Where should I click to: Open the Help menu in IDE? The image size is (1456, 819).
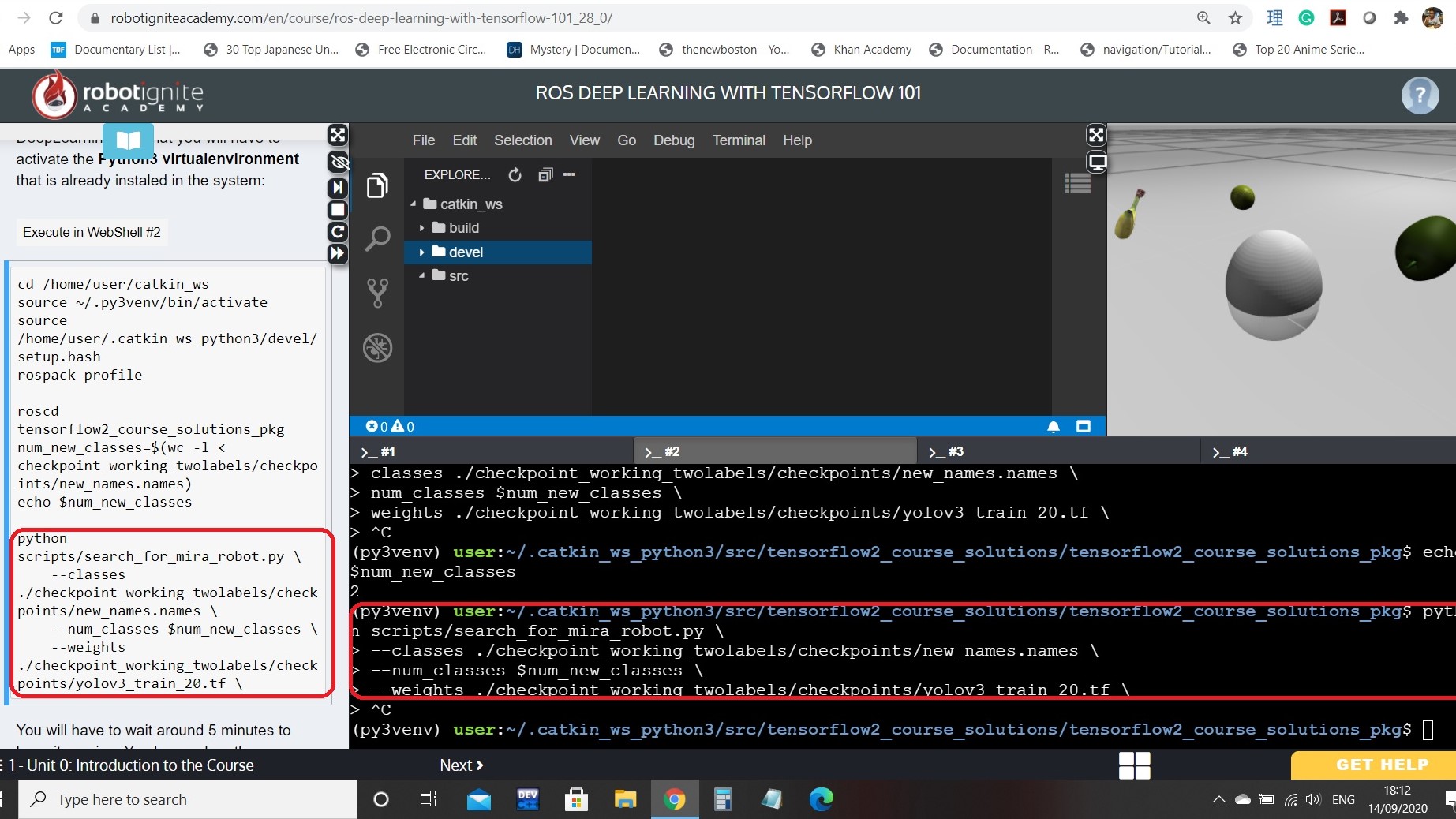point(797,140)
